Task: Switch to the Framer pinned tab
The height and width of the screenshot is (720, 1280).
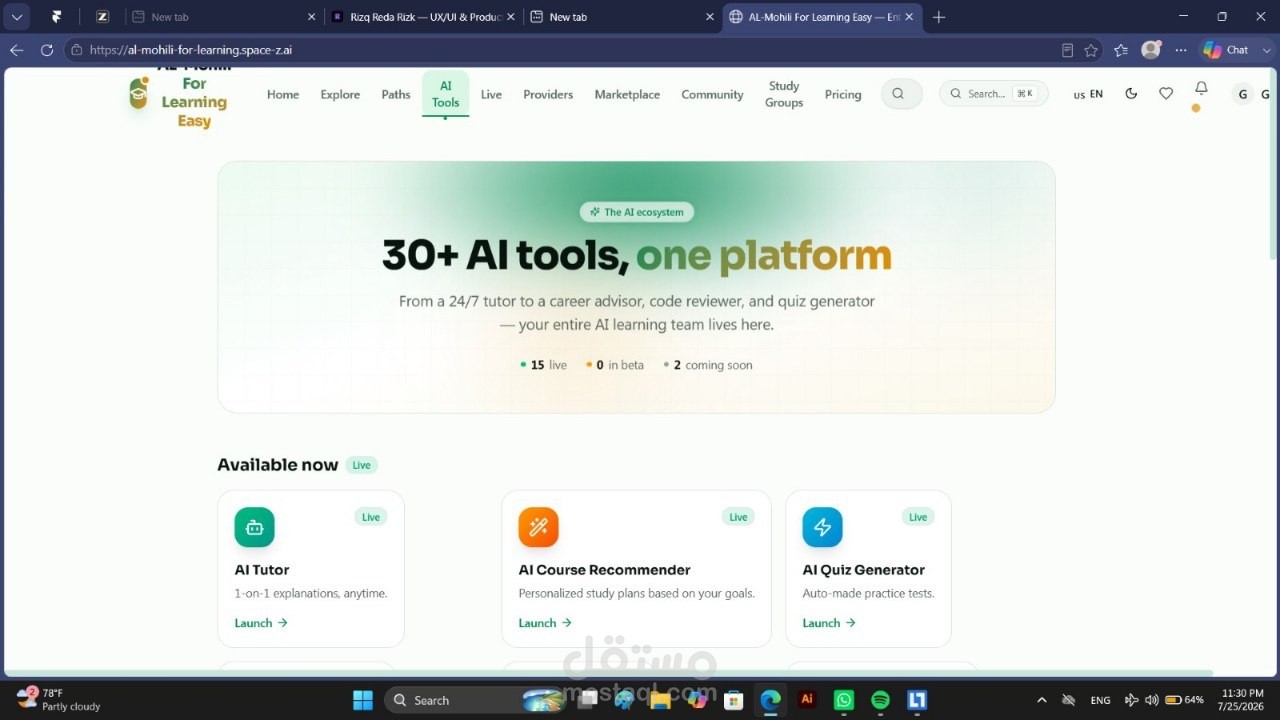Action: pos(57,17)
